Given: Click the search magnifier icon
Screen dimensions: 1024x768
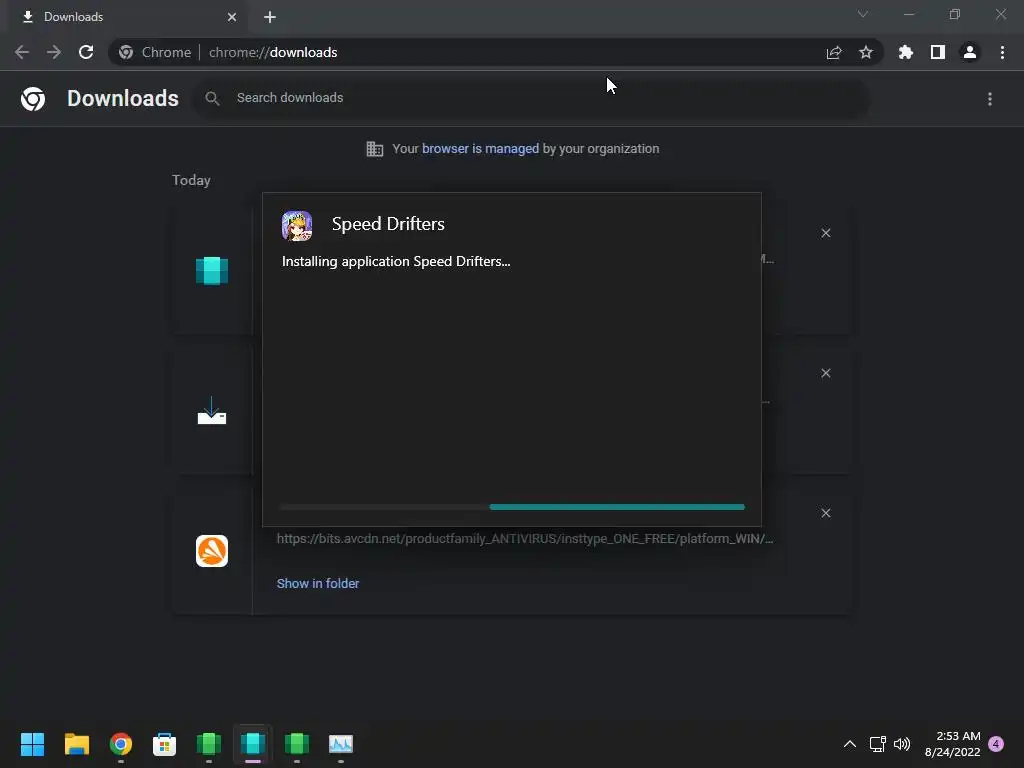Looking at the screenshot, I should [x=212, y=98].
